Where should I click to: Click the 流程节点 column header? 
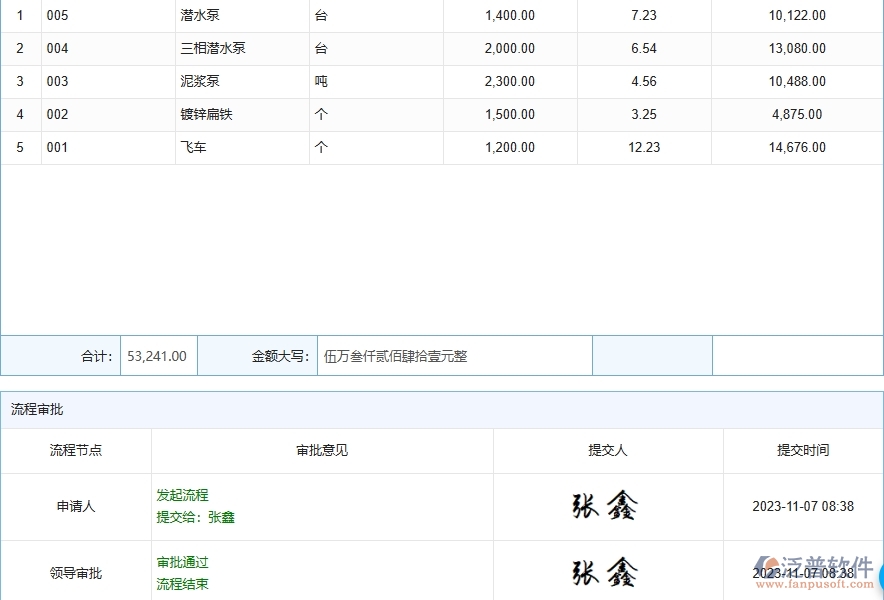click(75, 451)
